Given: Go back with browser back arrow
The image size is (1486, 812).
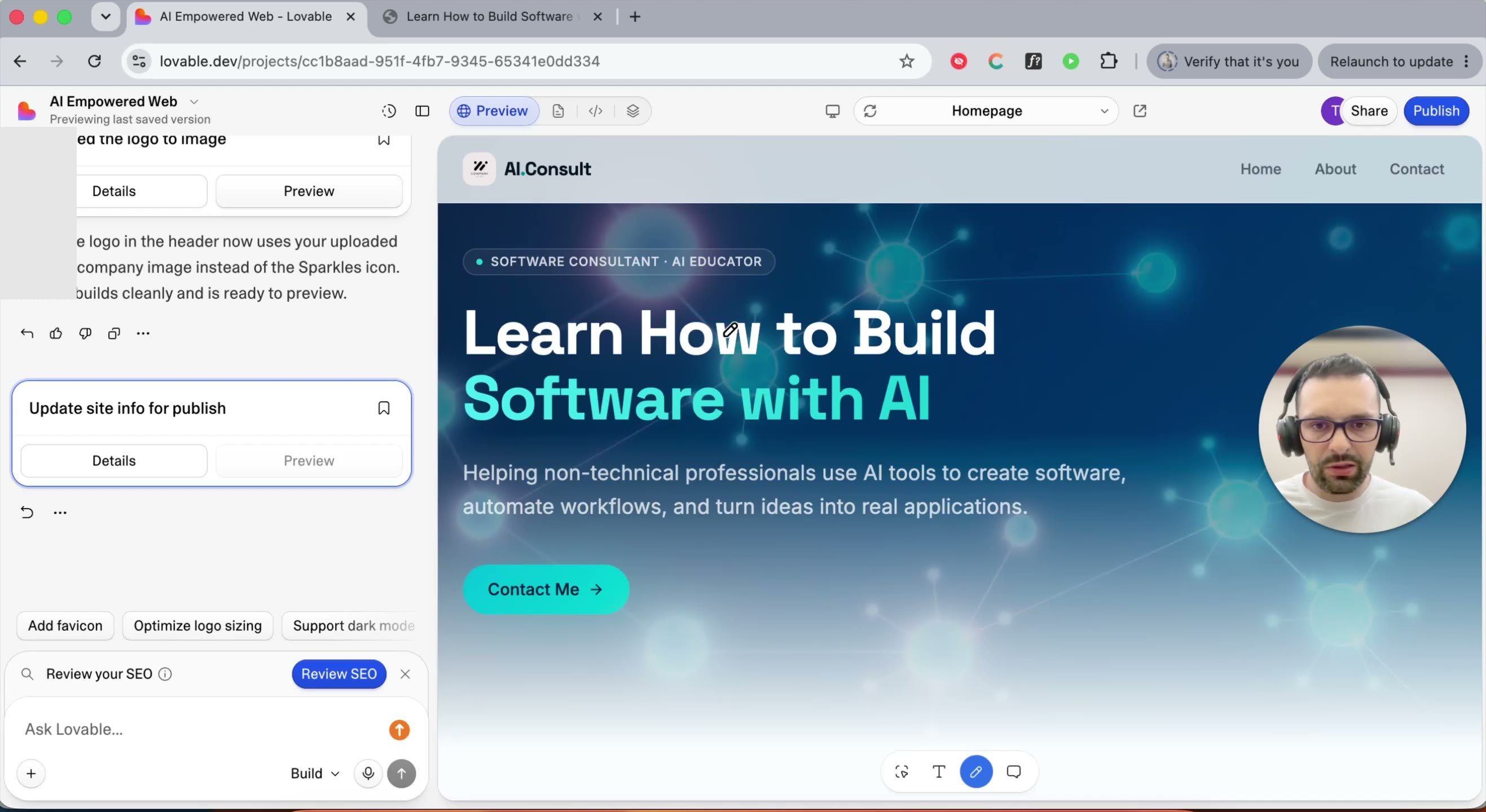Looking at the screenshot, I should tap(20, 61).
